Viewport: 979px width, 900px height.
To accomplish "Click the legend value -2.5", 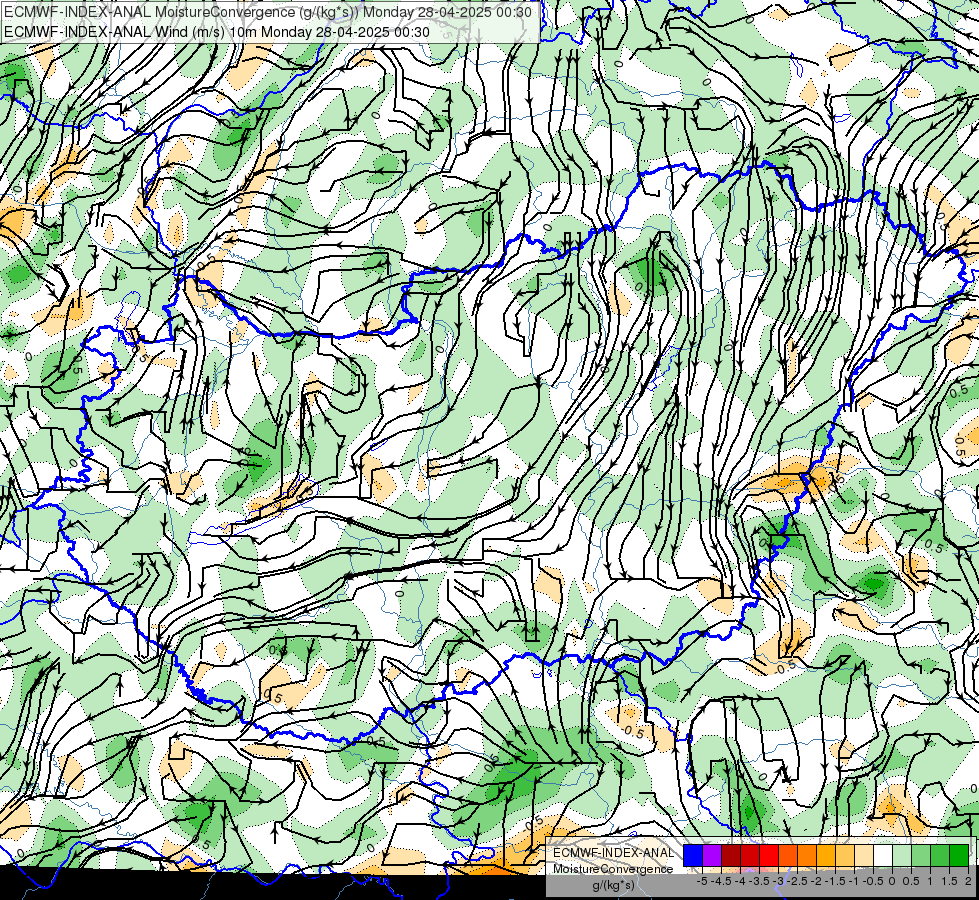I will (797, 881).
